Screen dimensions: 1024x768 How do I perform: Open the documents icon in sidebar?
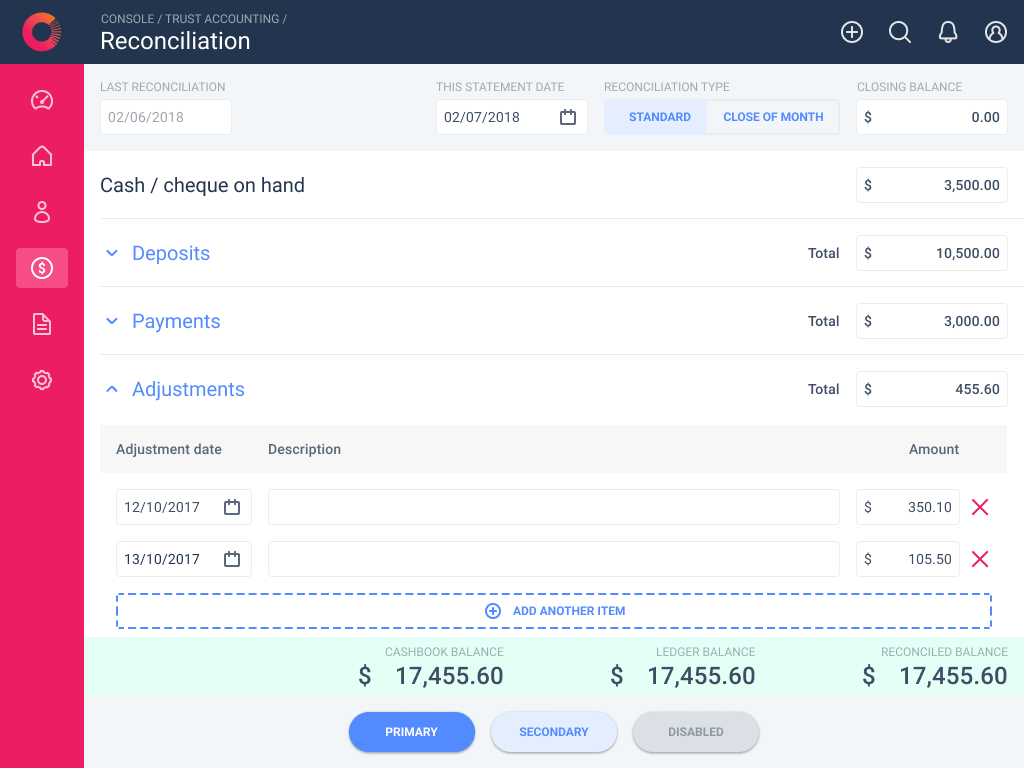point(42,324)
